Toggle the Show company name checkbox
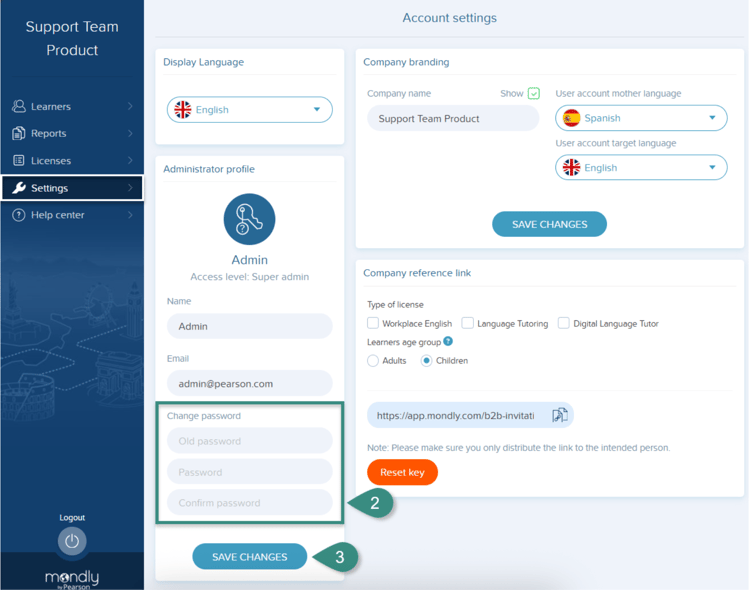The image size is (750, 590). coord(533,94)
